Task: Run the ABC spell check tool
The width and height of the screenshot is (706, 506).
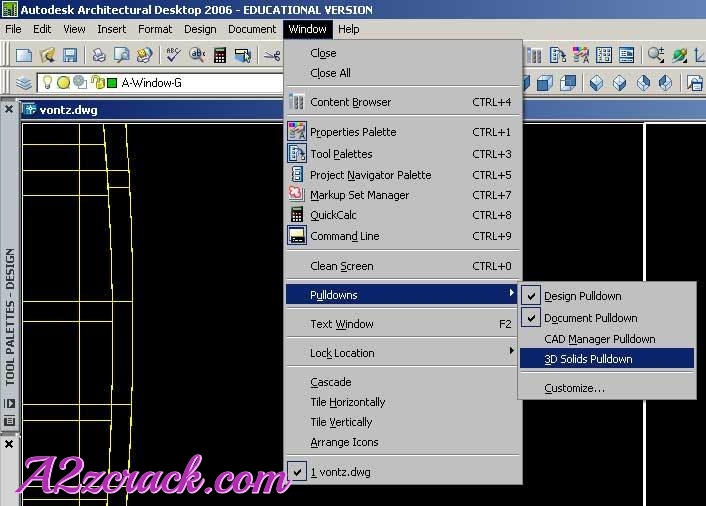Action: tap(173, 55)
